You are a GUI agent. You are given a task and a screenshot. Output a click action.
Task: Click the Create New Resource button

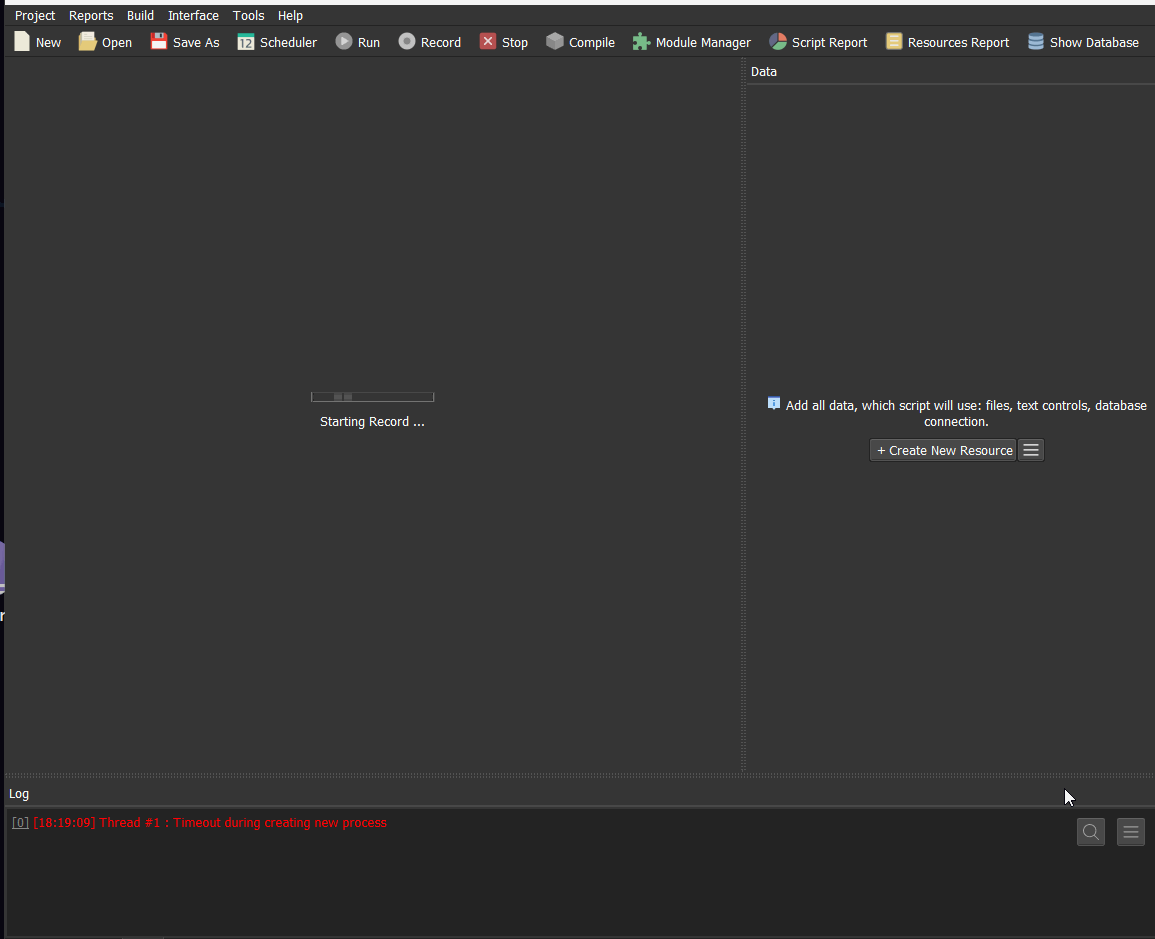click(x=943, y=451)
